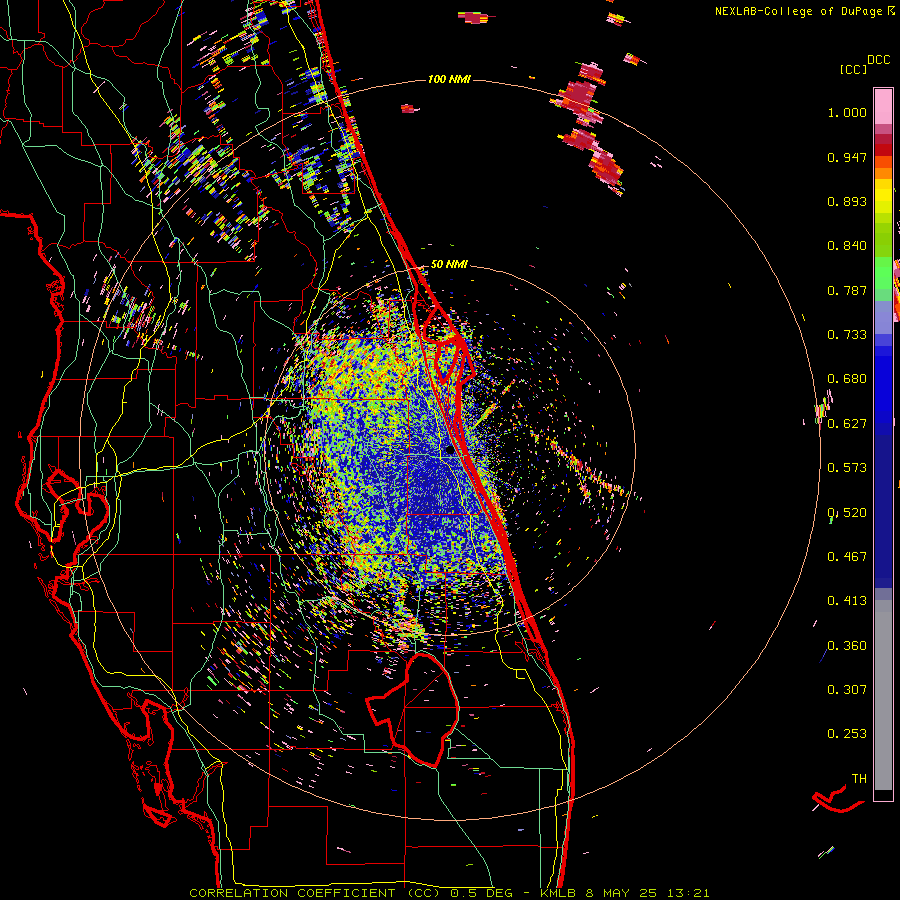Click the 0.680 color scale value

(847, 379)
